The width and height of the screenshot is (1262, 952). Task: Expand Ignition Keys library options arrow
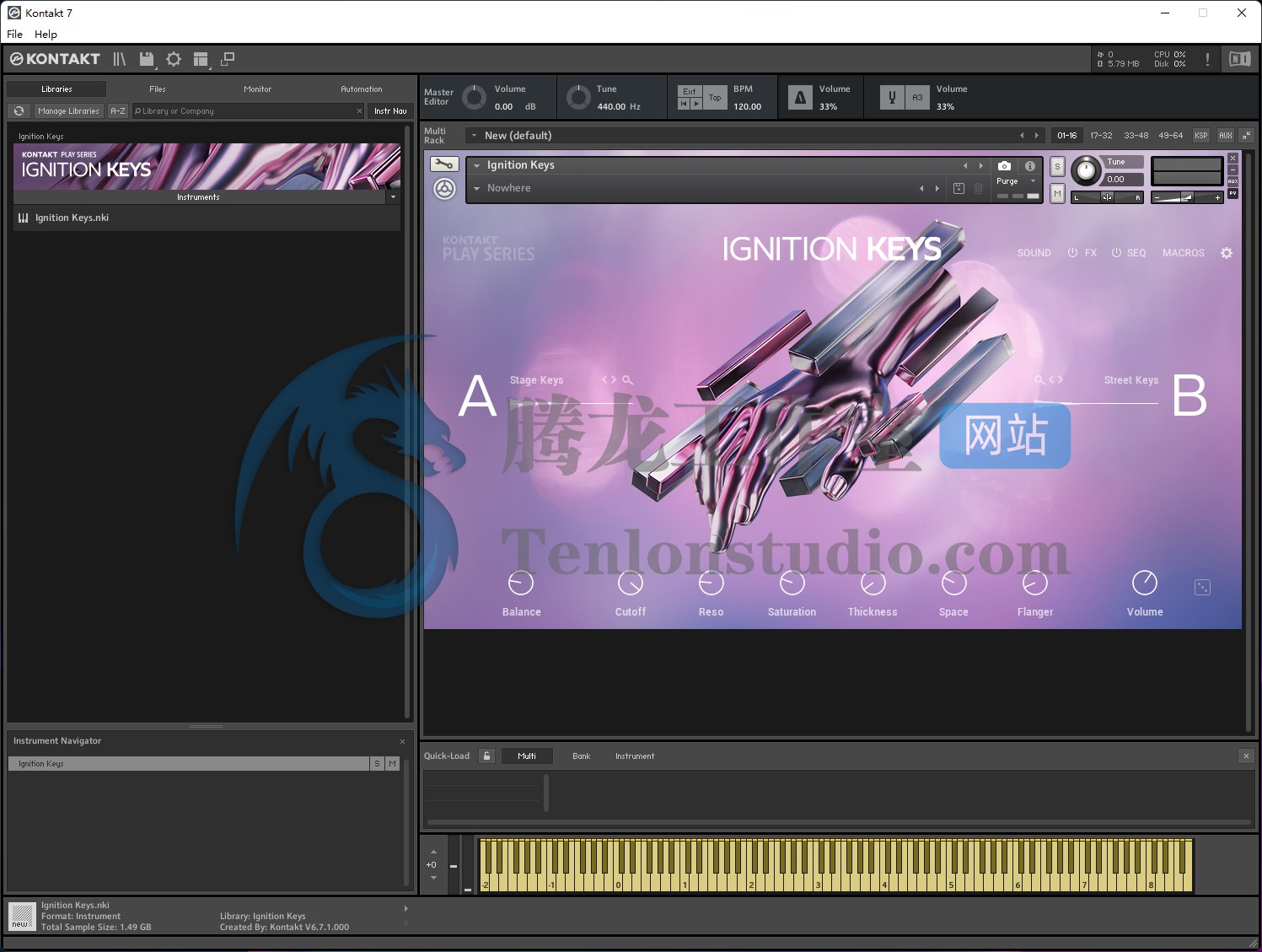click(393, 197)
